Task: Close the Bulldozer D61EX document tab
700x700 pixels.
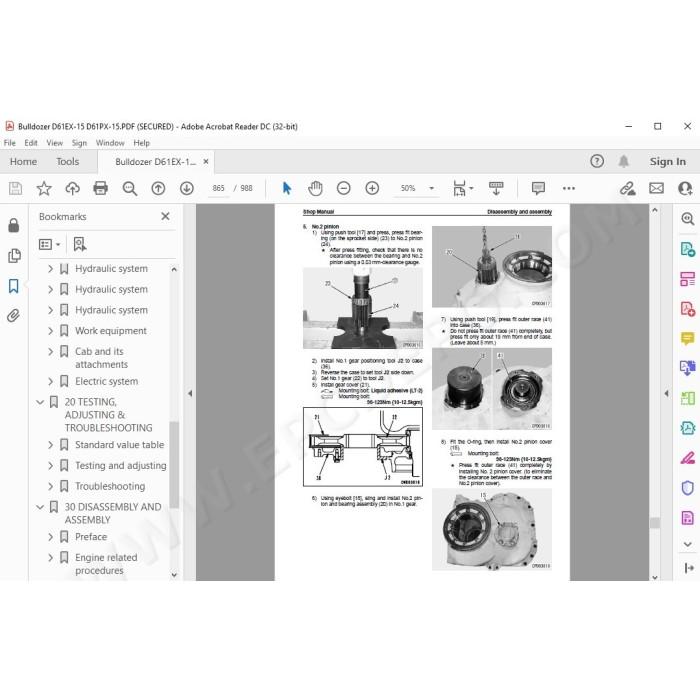Action: click(206, 162)
